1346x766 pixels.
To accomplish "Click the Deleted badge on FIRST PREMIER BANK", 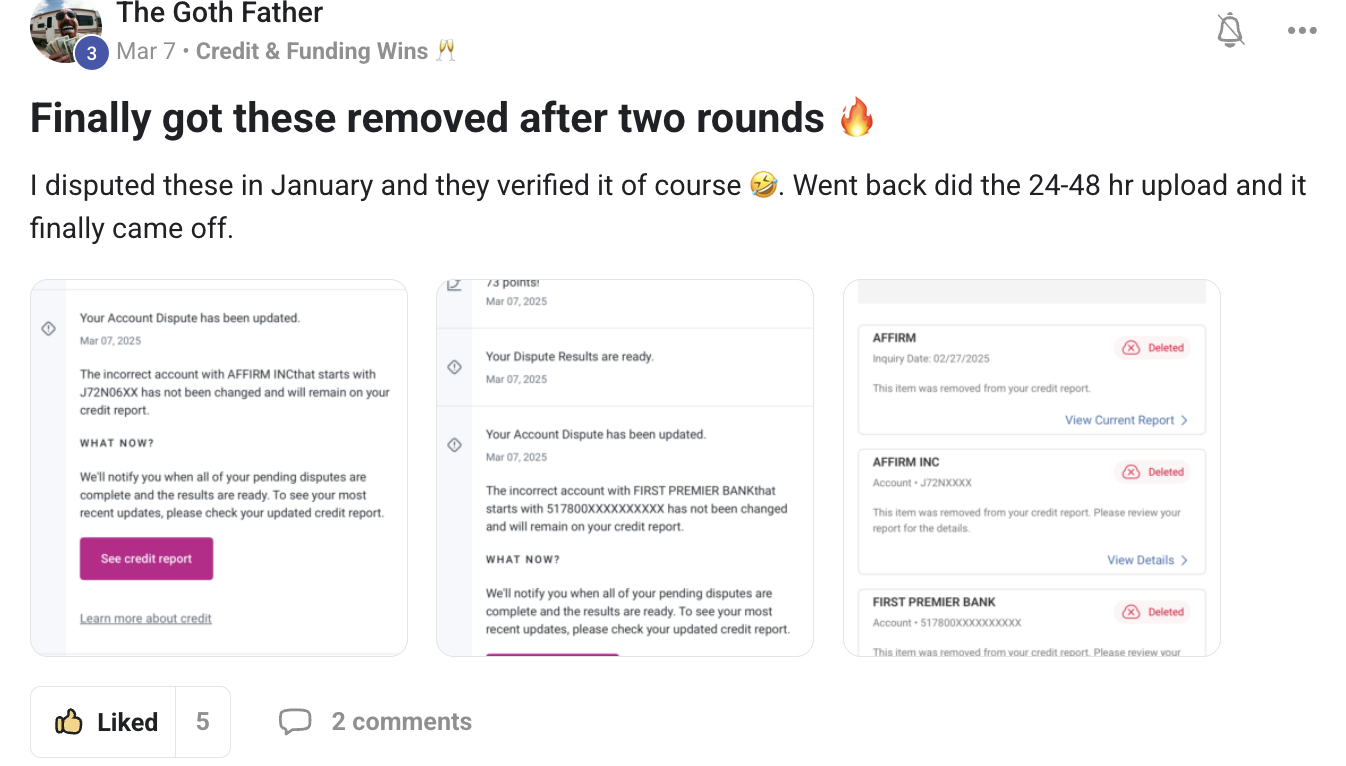I will click(x=1153, y=612).
